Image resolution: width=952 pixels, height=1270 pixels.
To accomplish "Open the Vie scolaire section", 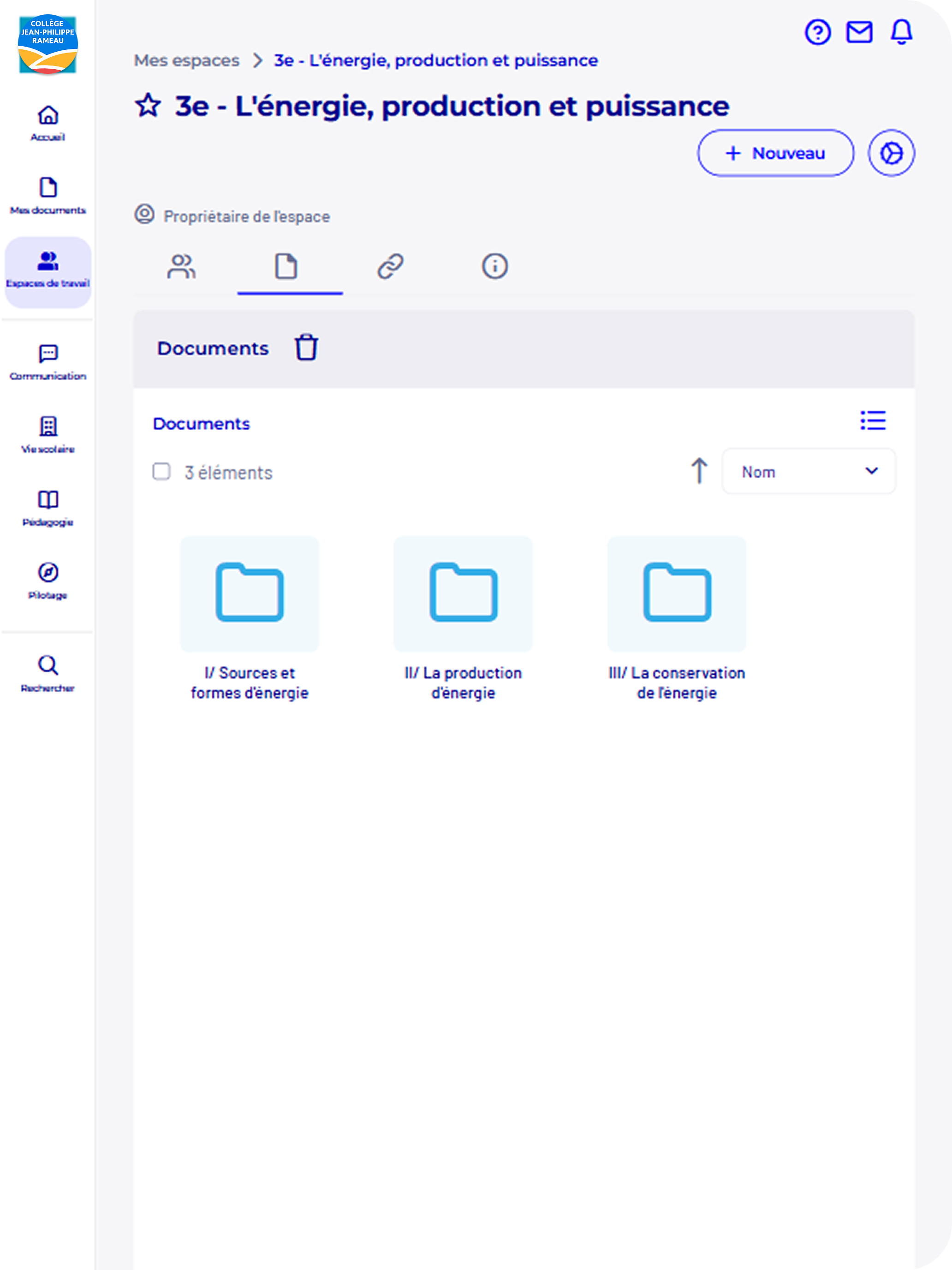I will tap(48, 435).
